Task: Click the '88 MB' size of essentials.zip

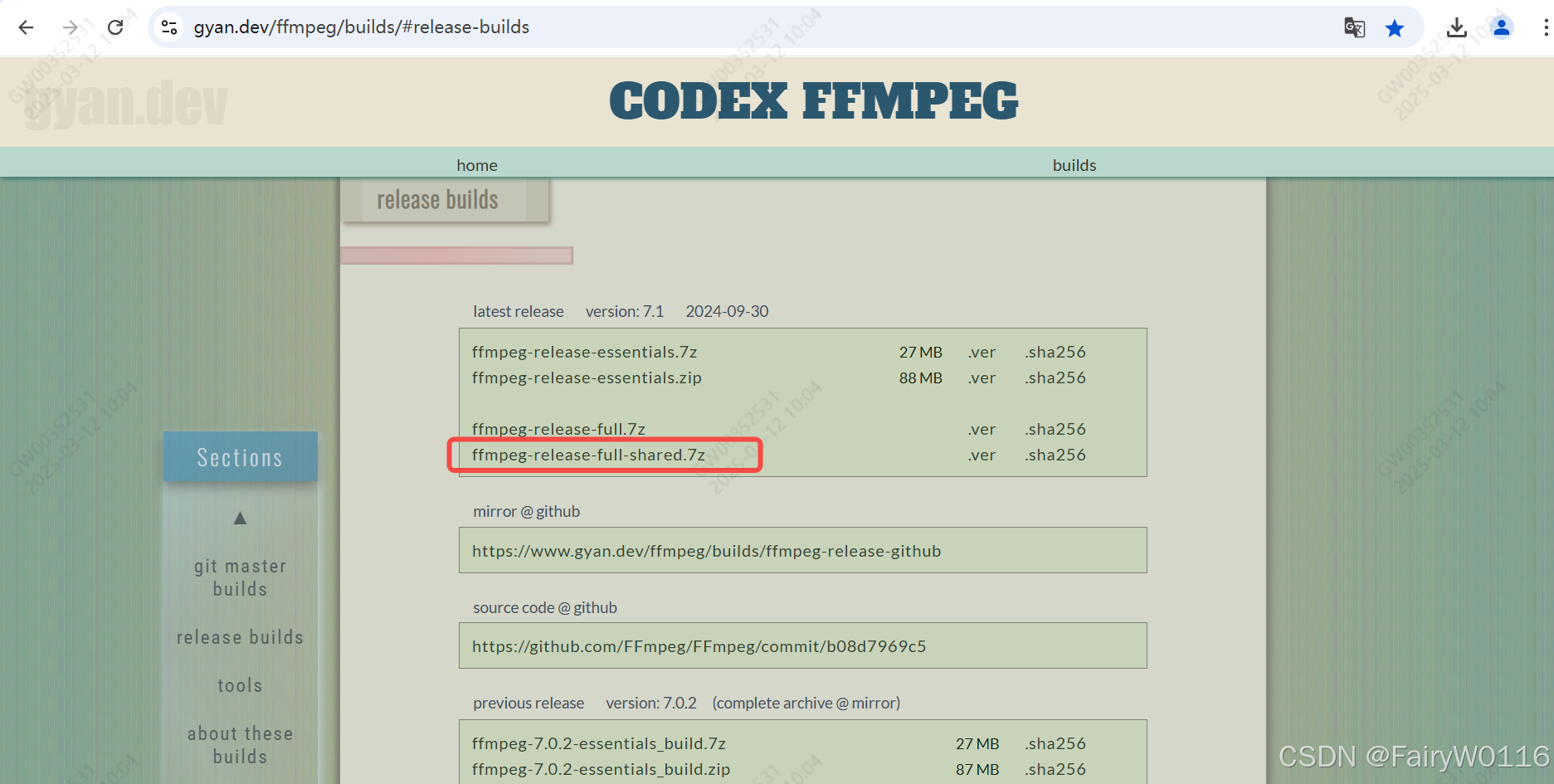Action: coord(921,378)
